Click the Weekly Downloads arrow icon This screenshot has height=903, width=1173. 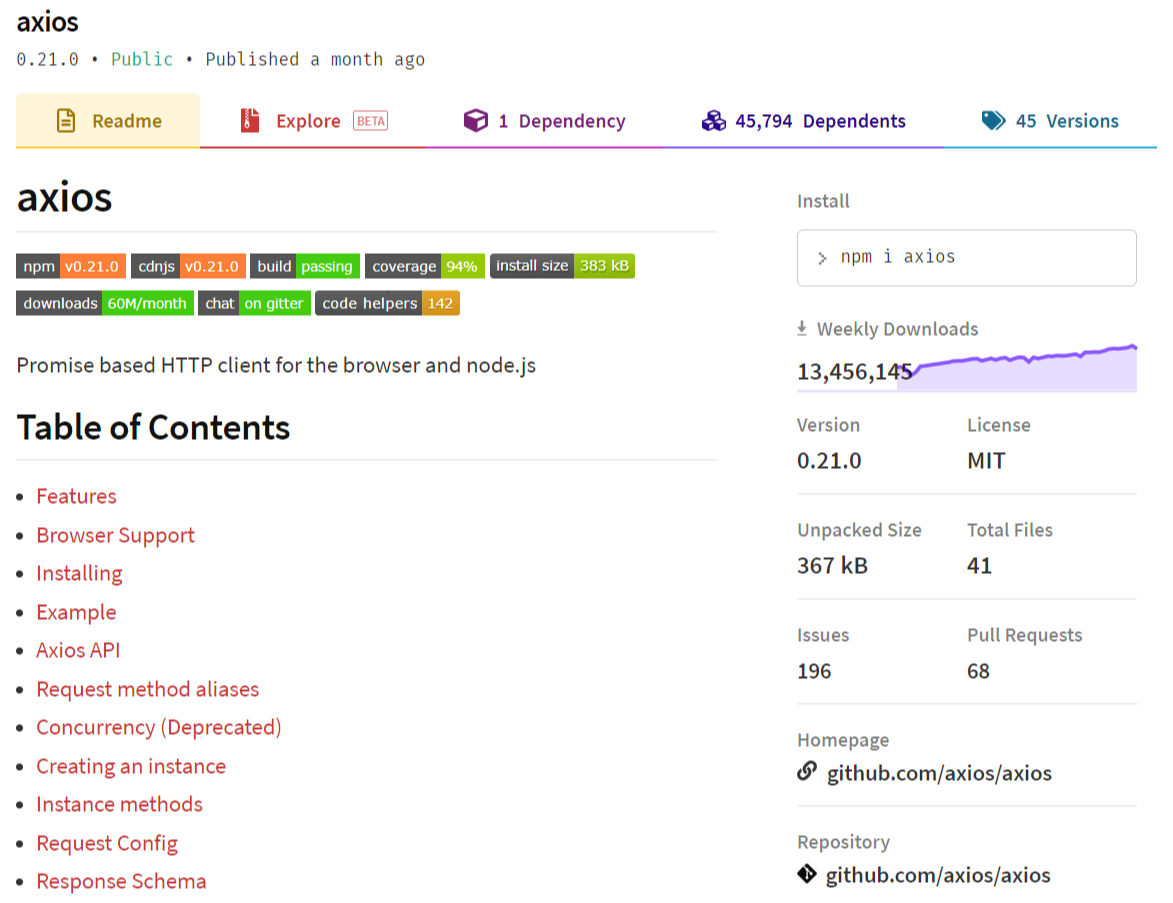point(802,328)
